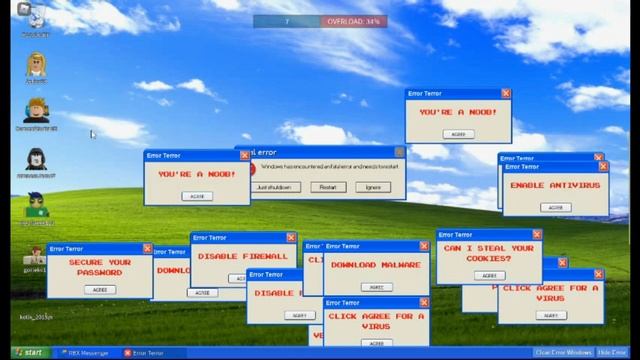Close the SECURE YOUR PASSWORD popup

pyautogui.click(x=147, y=248)
